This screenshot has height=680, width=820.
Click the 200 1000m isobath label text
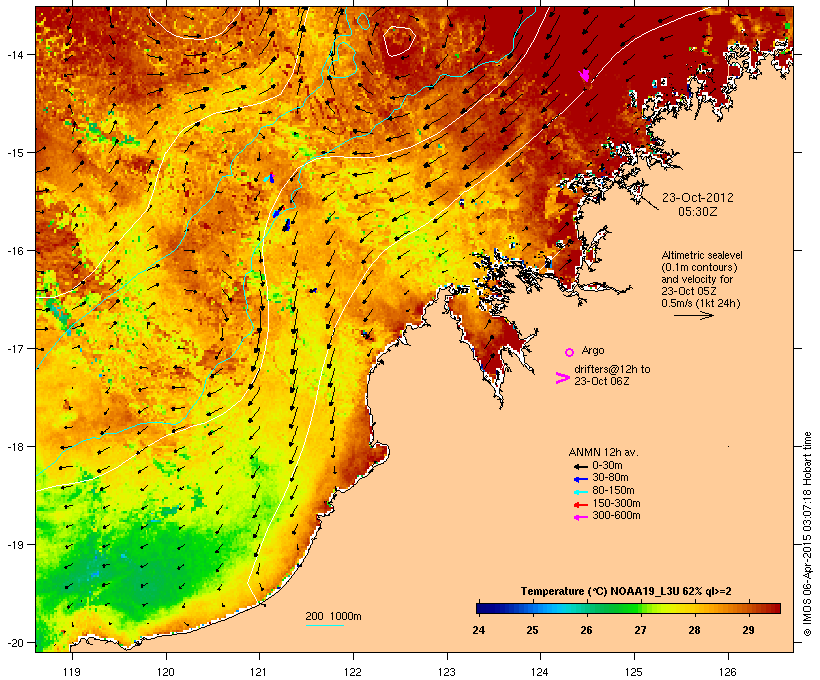333,616
